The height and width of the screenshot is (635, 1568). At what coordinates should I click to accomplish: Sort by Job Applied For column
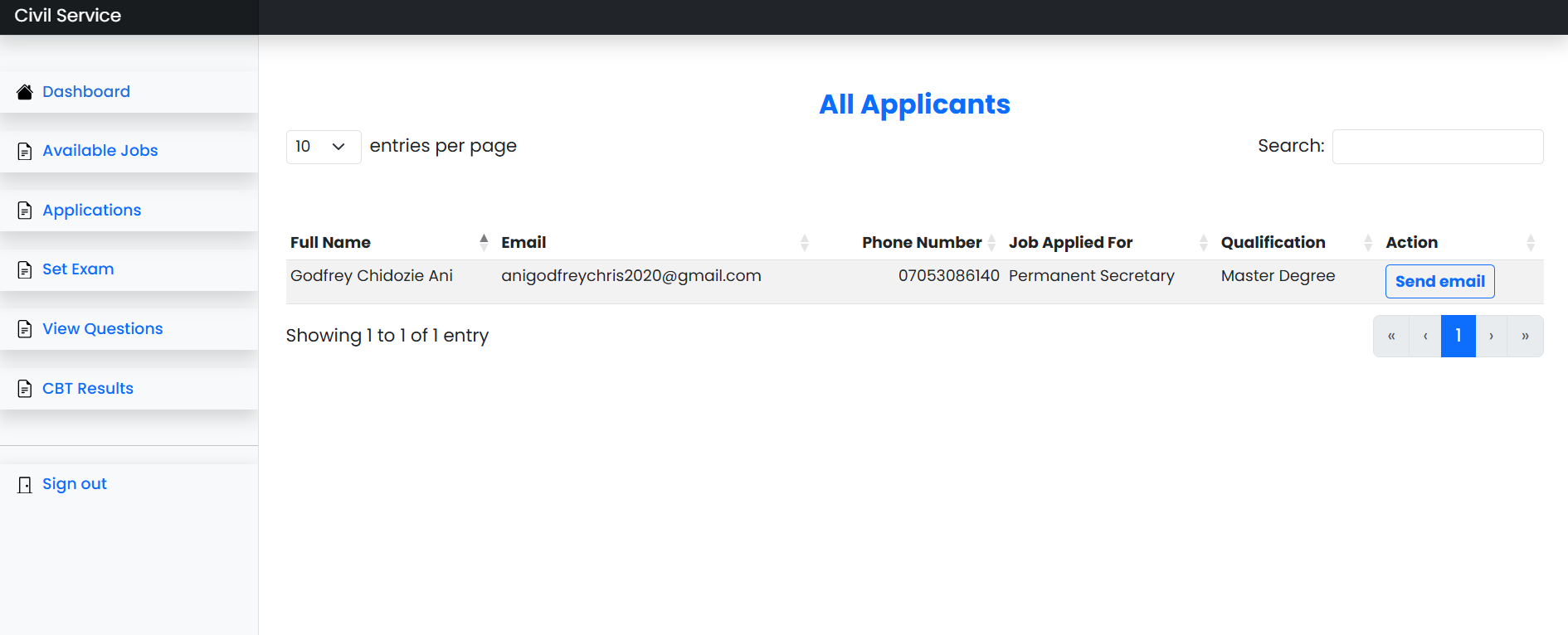(1203, 242)
